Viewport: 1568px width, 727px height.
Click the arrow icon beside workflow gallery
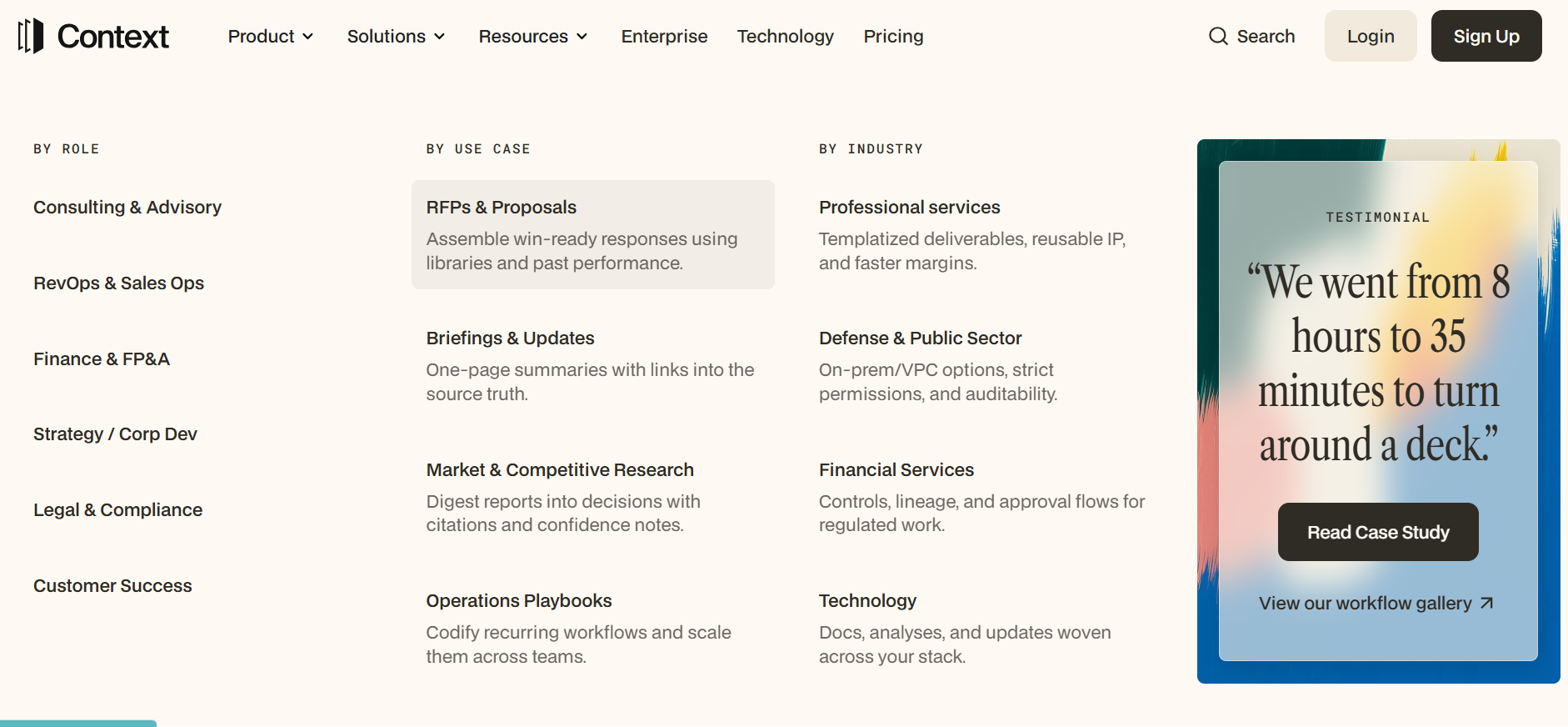coord(1486,603)
